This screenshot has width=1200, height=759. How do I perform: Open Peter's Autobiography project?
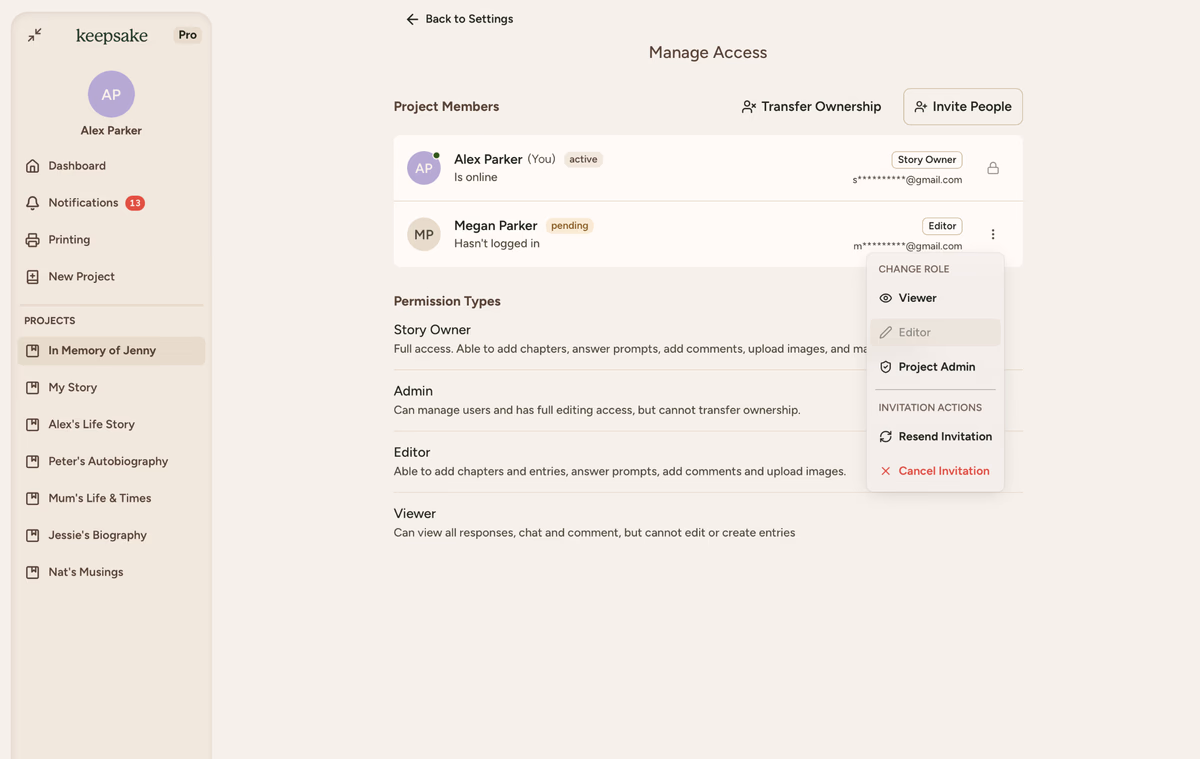point(108,462)
